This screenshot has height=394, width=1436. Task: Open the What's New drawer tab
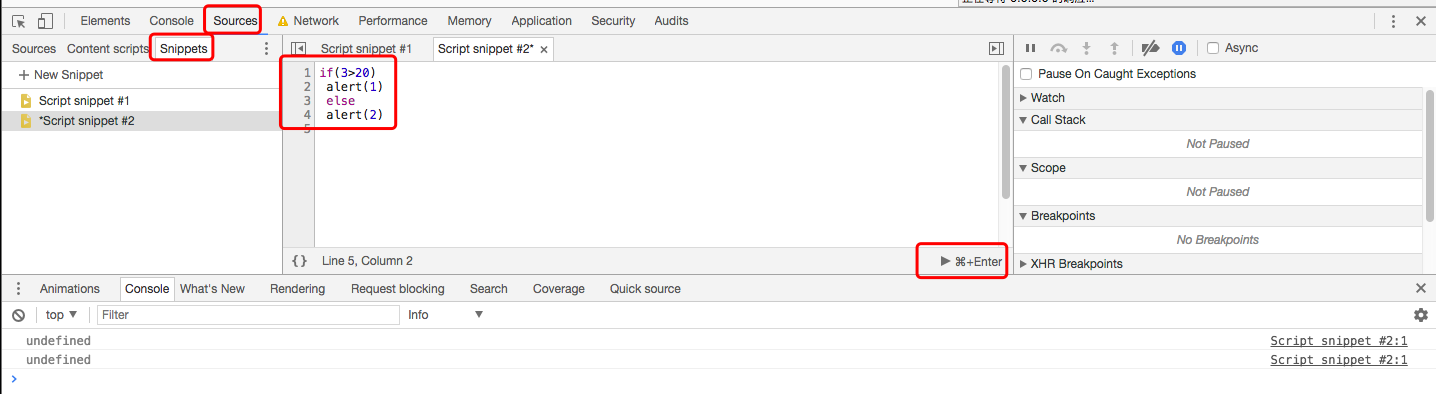point(212,288)
